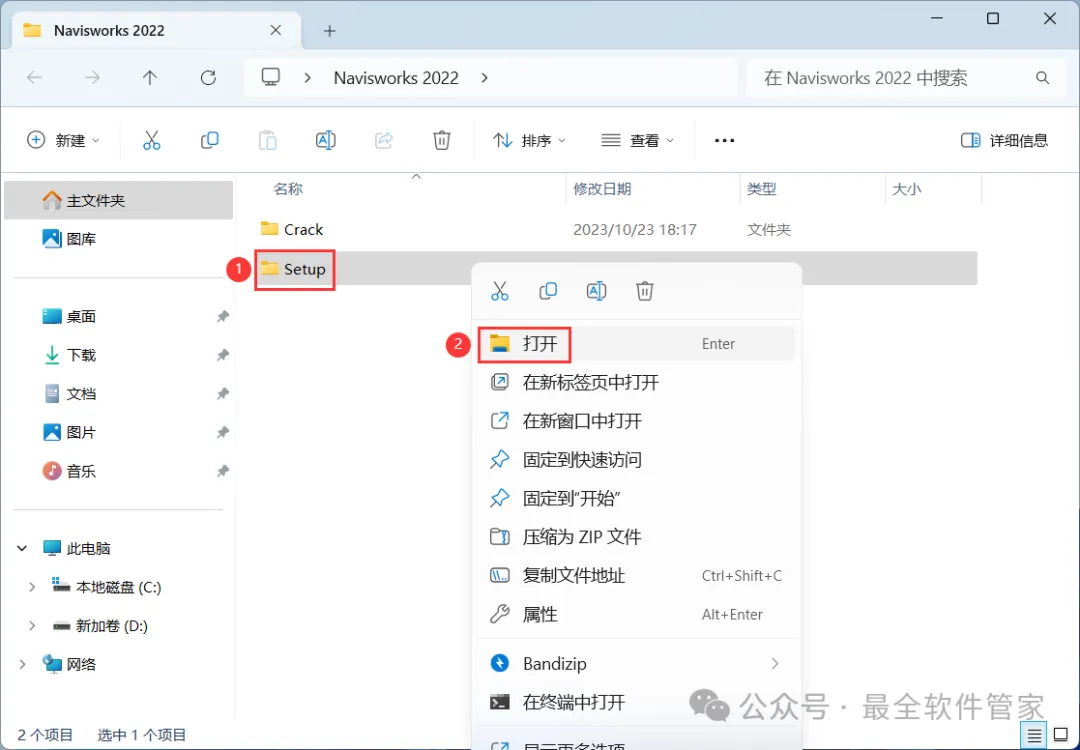The image size is (1080, 750).
Task: Click the Cut icon in the toolbar
Action: 152,140
